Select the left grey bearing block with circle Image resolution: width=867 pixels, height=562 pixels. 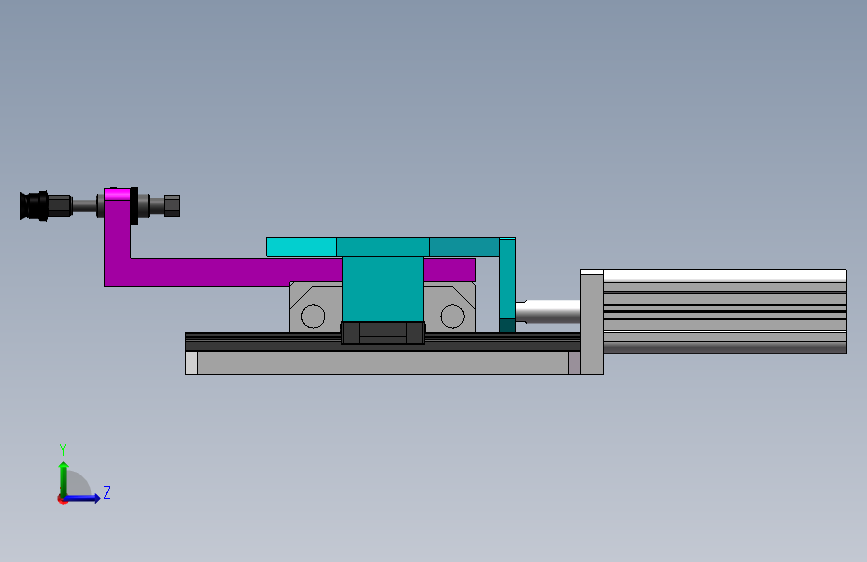(314, 308)
